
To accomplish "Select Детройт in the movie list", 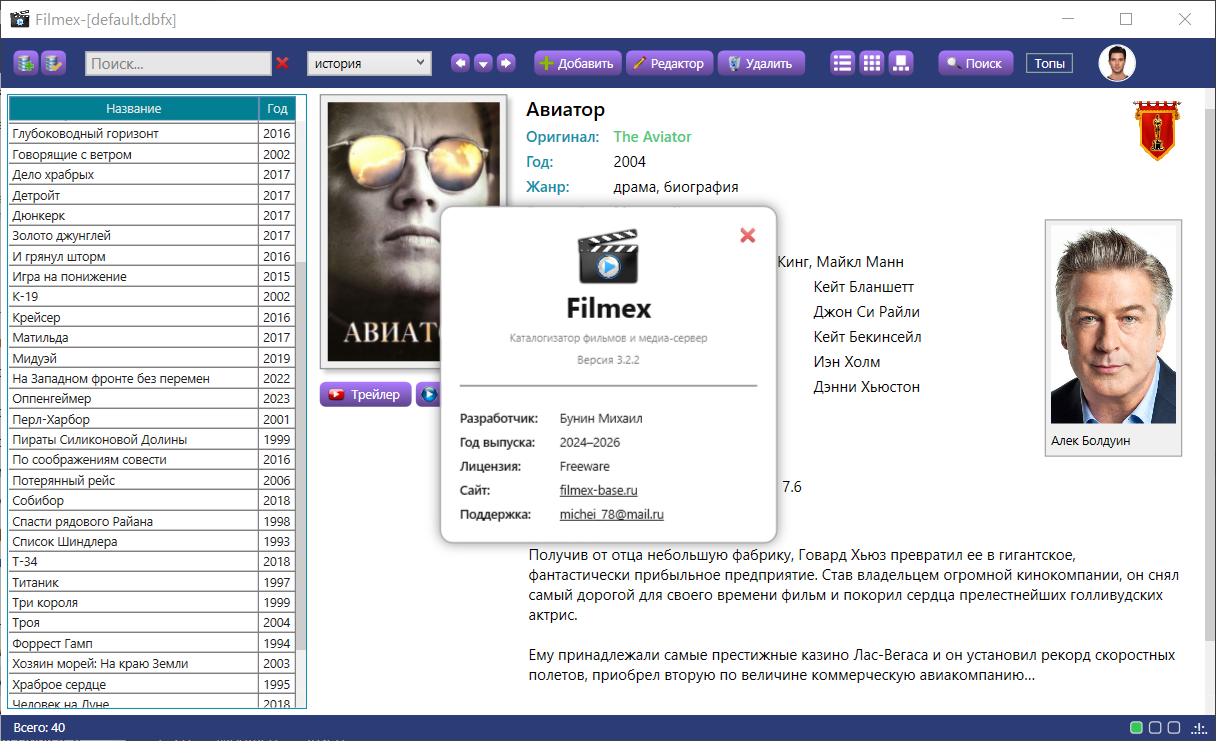I will coord(152,195).
